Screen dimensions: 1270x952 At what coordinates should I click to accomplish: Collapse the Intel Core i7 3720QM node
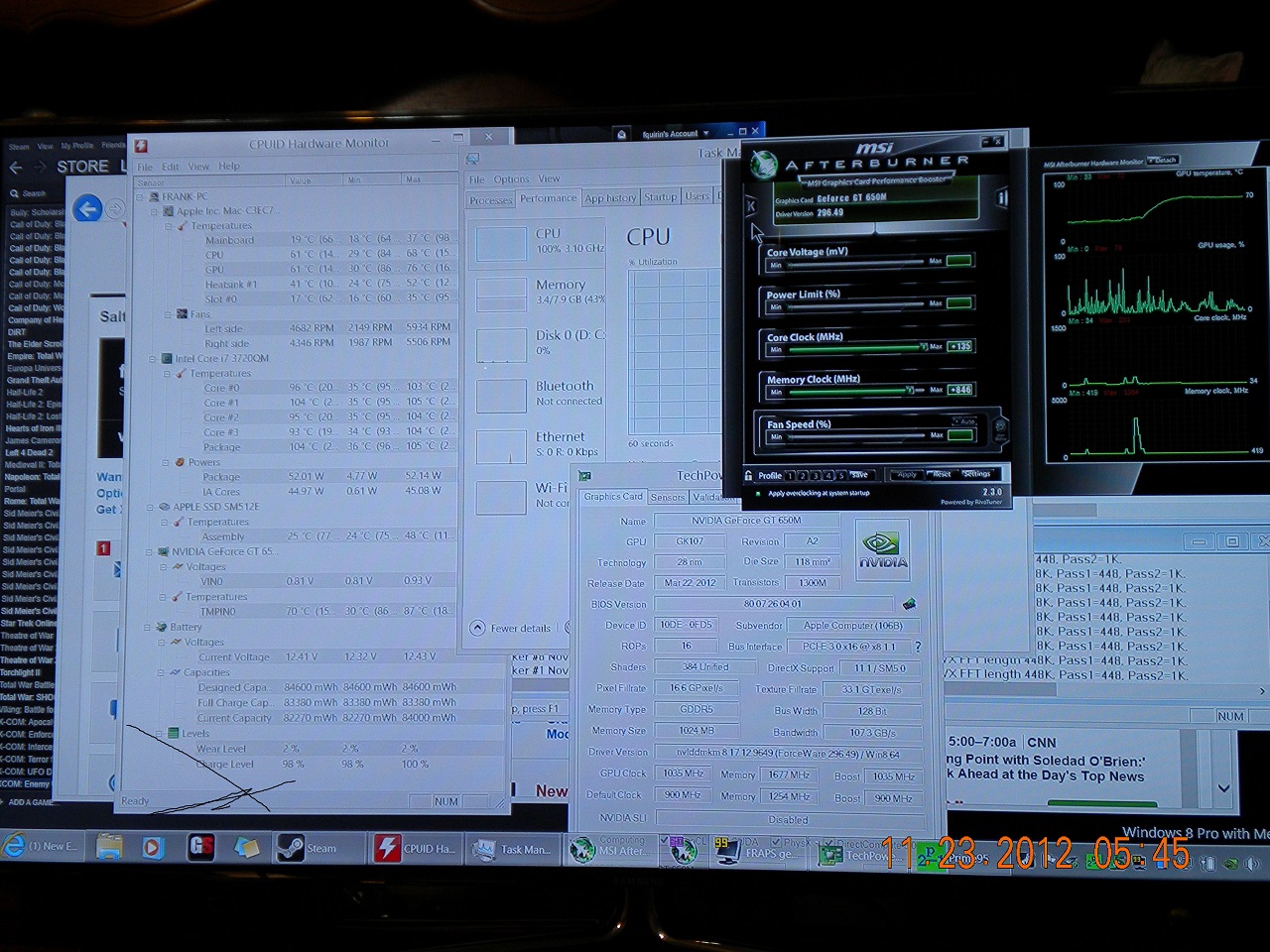coord(154,359)
